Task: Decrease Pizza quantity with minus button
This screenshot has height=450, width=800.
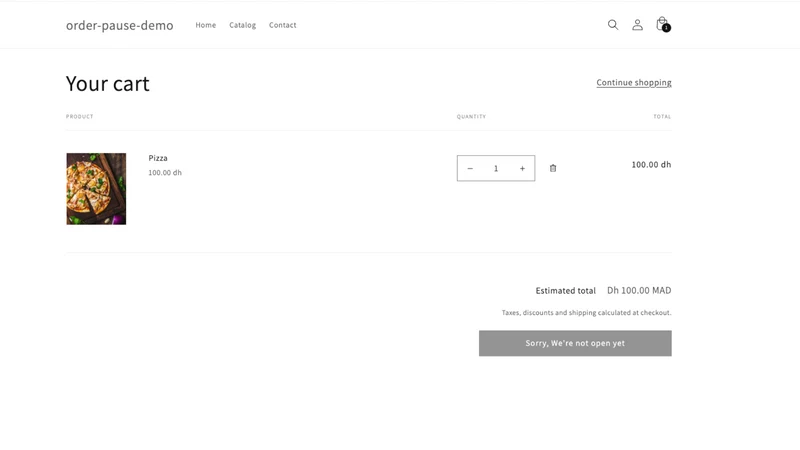Action: tap(470, 168)
